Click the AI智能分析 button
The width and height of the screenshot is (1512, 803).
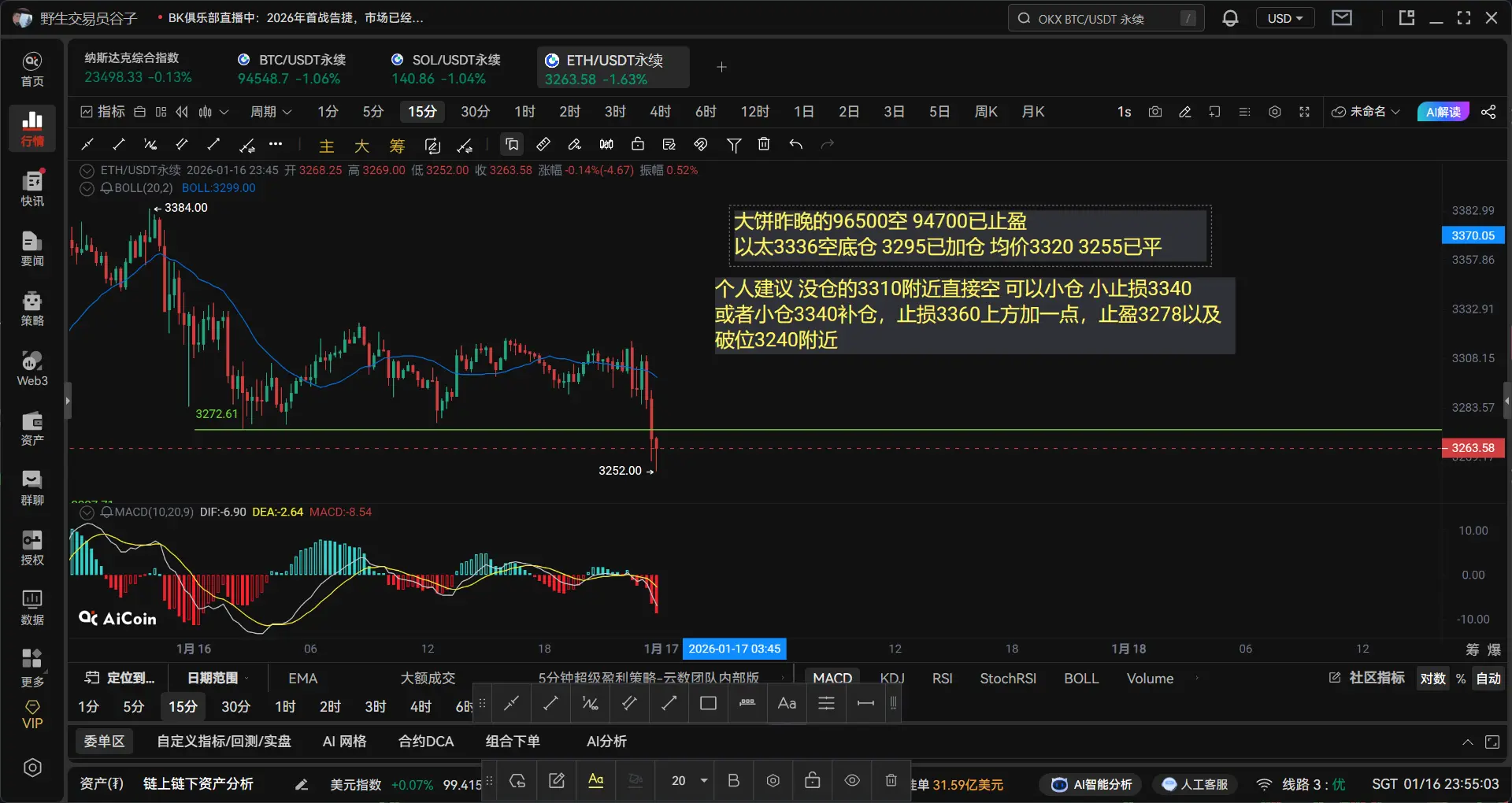click(x=1092, y=784)
